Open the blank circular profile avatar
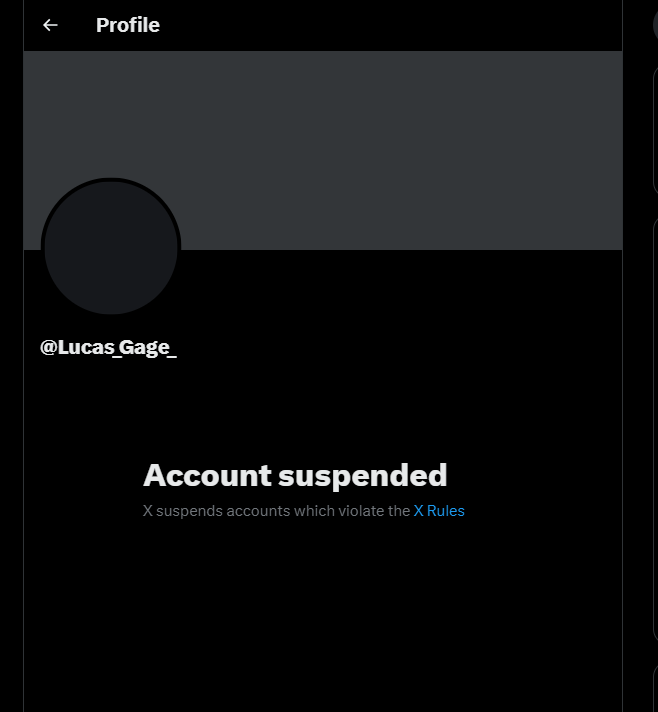This screenshot has width=658, height=712. pos(111,247)
